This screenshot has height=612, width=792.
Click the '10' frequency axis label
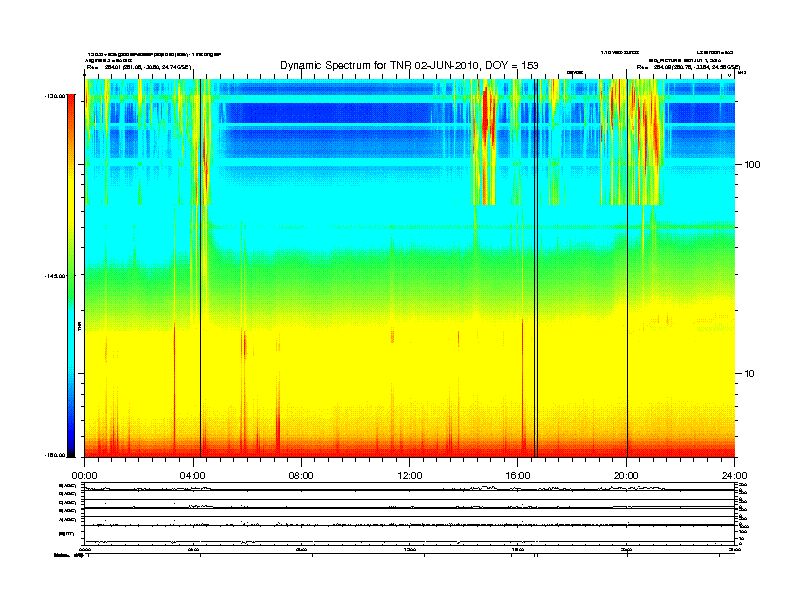point(750,374)
